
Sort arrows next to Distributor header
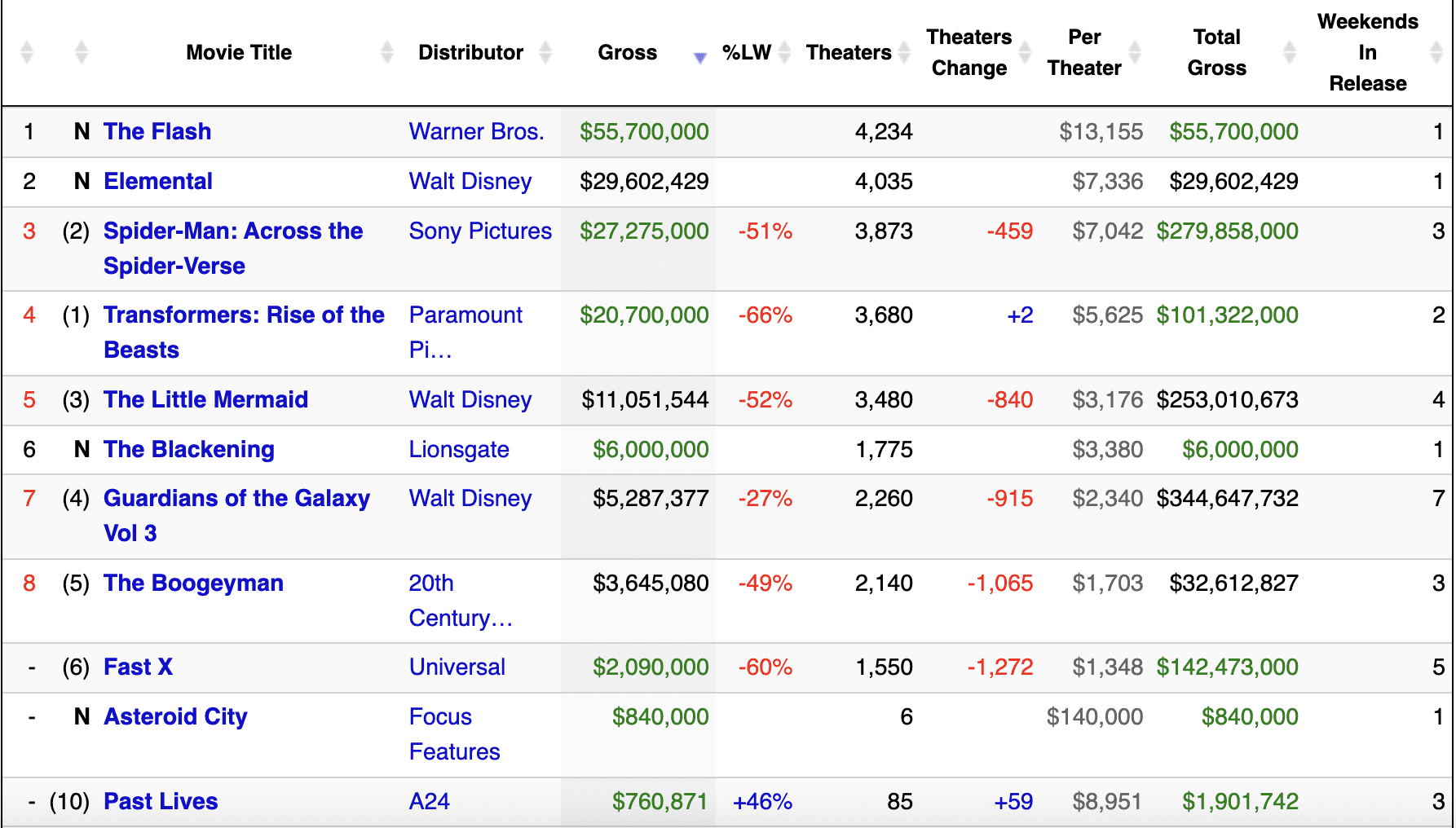pos(545,52)
